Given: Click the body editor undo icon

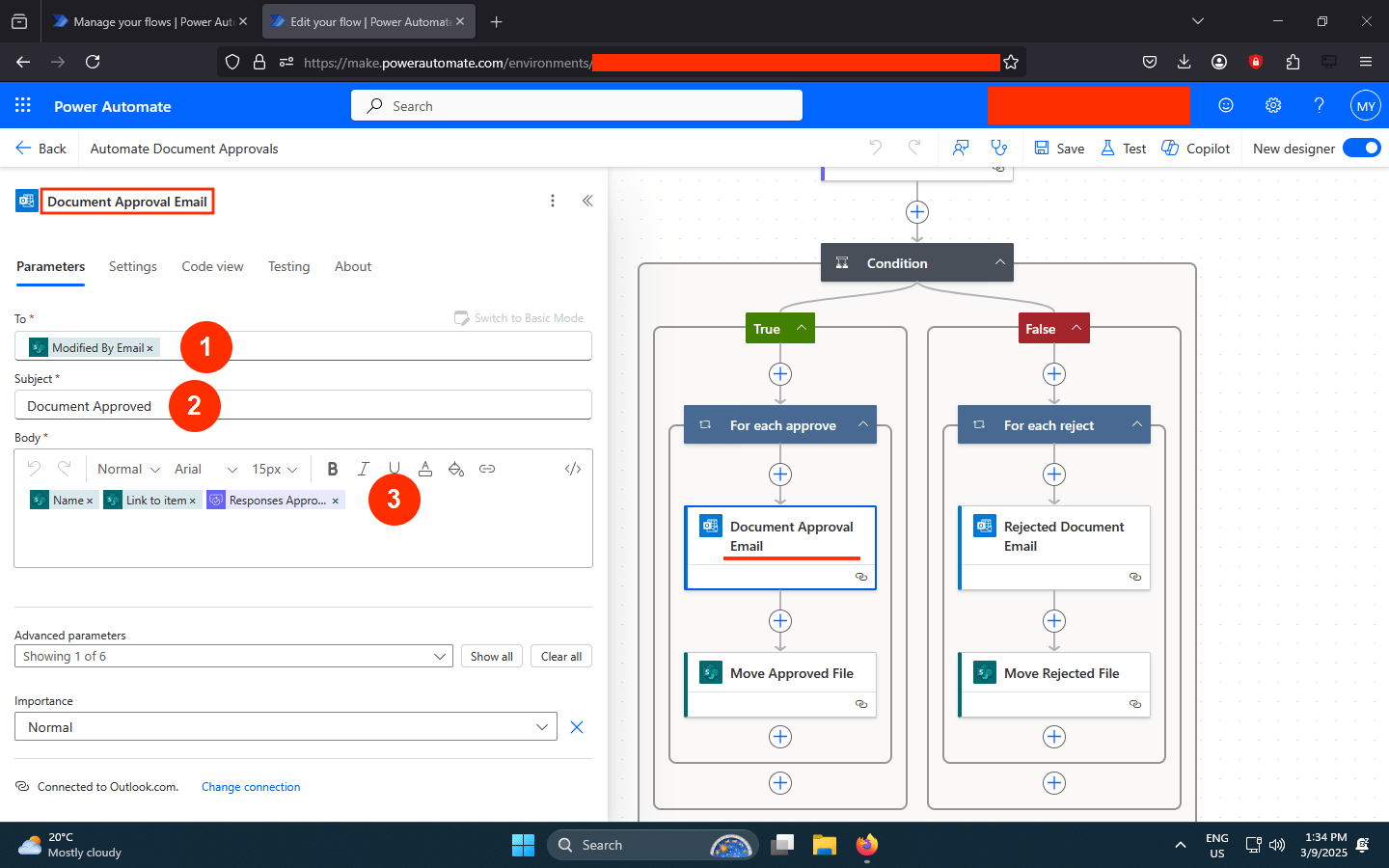Looking at the screenshot, I should 34,469.
